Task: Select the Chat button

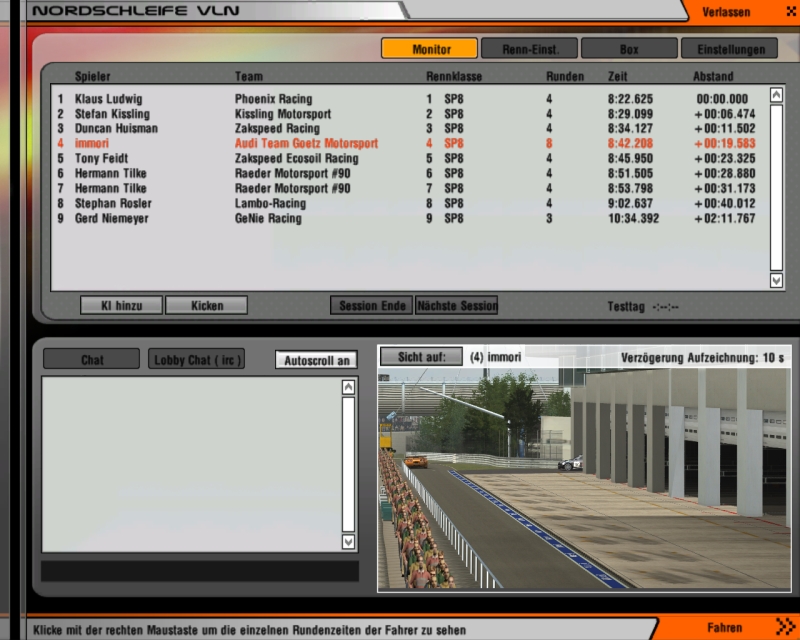Action: click(x=92, y=360)
